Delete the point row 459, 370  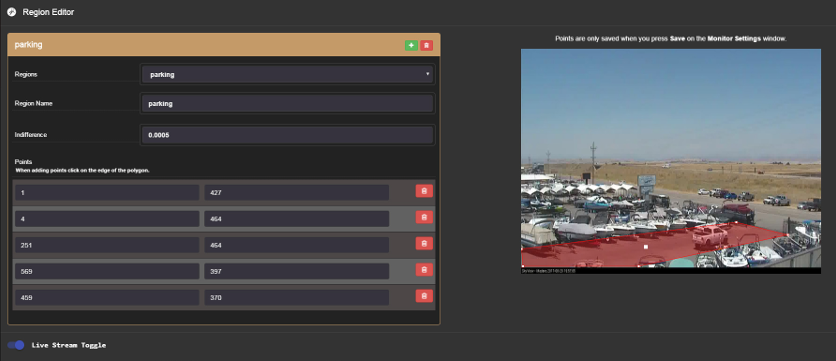click(424, 296)
